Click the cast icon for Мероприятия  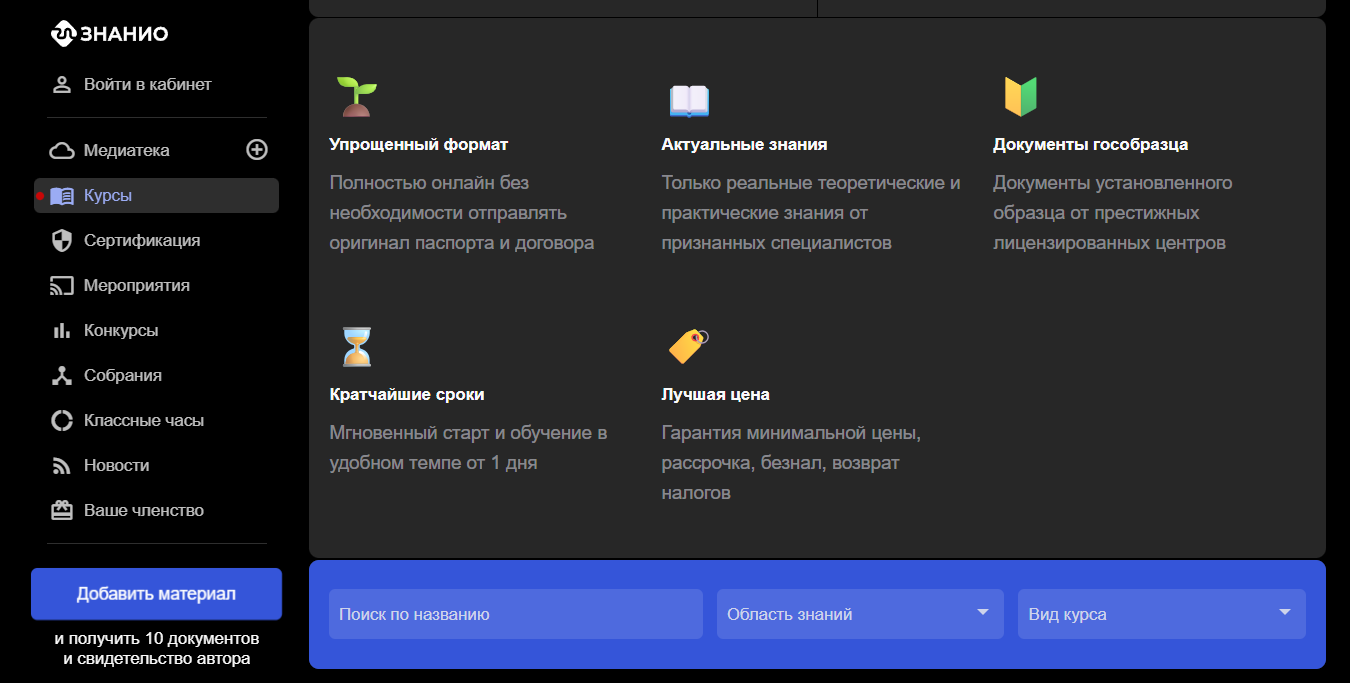click(62, 286)
